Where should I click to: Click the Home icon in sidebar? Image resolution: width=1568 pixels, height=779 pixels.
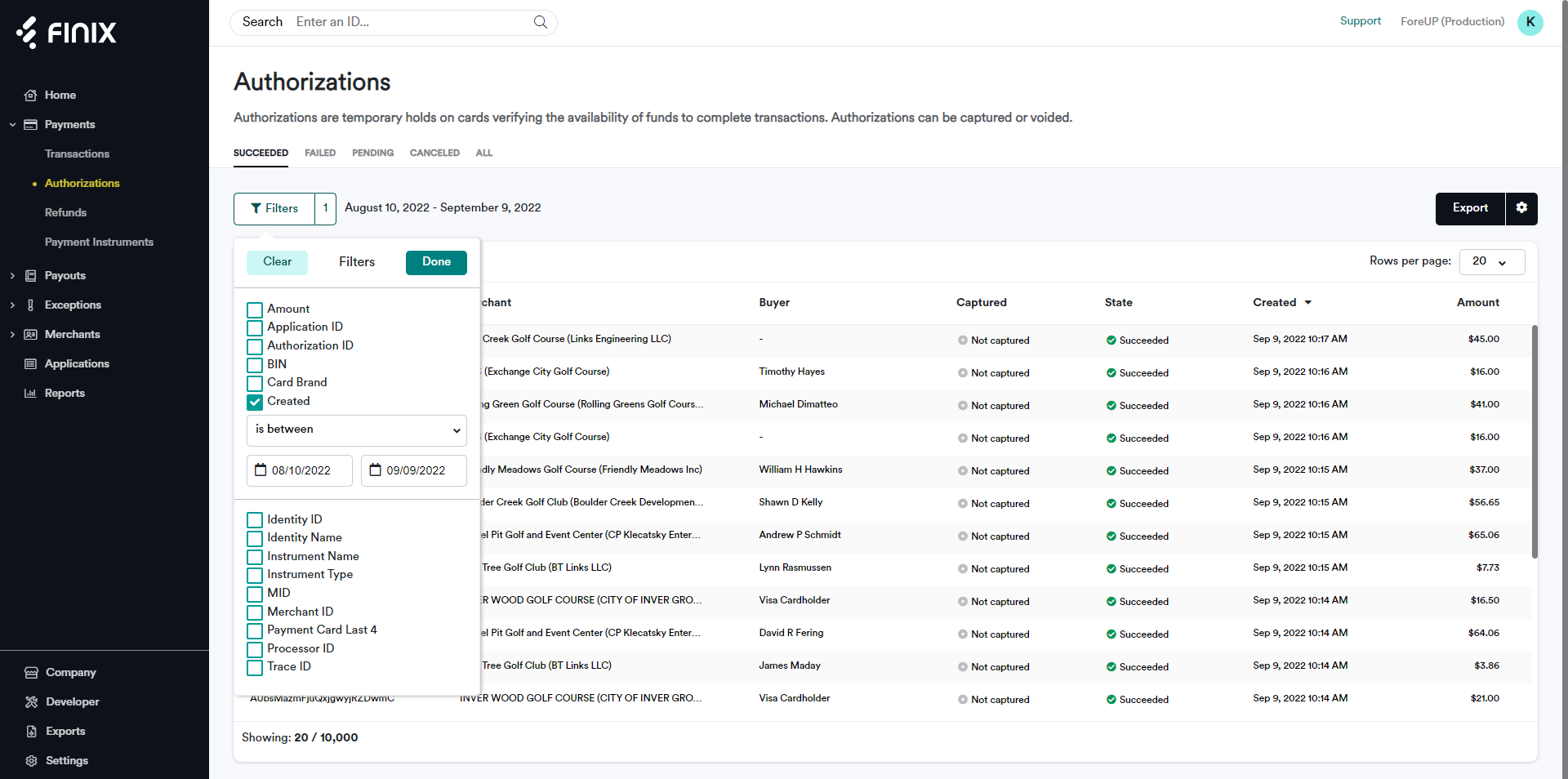click(x=31, y=96)
